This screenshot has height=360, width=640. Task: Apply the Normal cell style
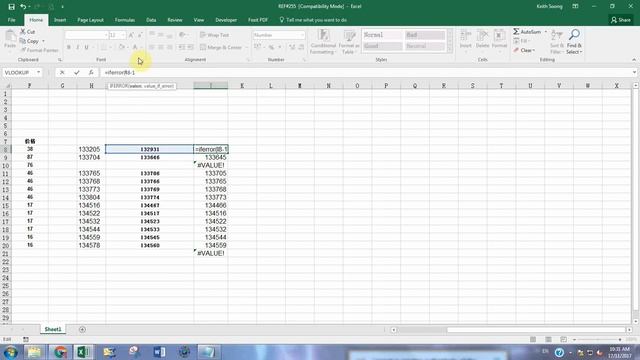click(x=382, y=35)
